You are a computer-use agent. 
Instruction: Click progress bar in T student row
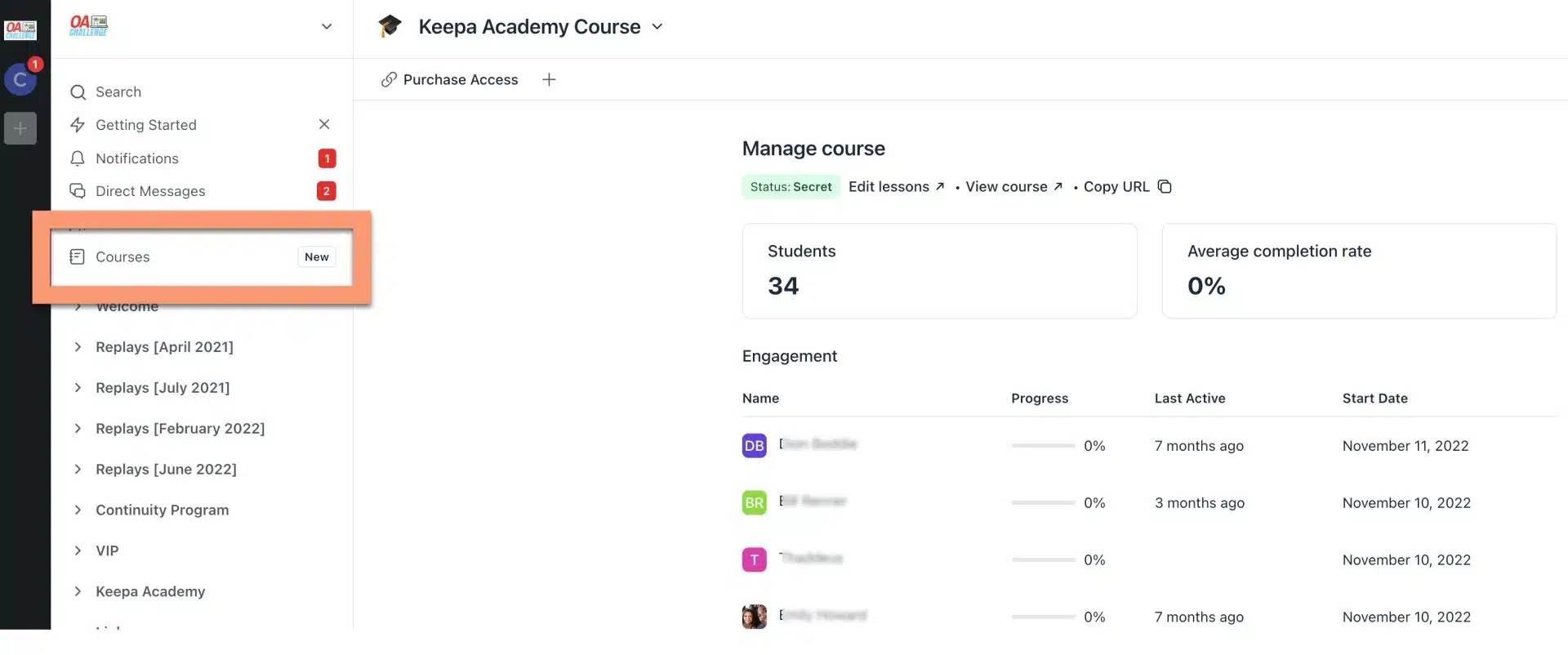[x=1043, y=560]
